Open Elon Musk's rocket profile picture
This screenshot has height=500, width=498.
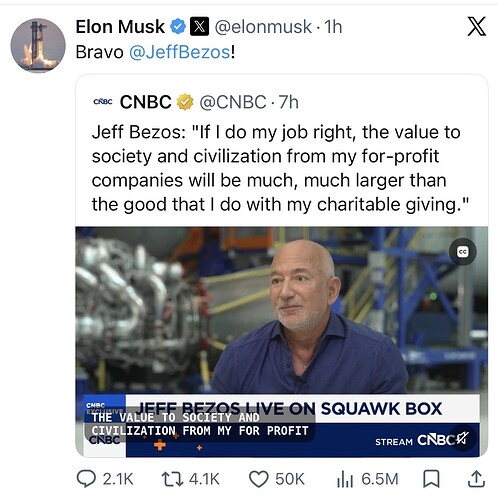click(x=38, y=45)
